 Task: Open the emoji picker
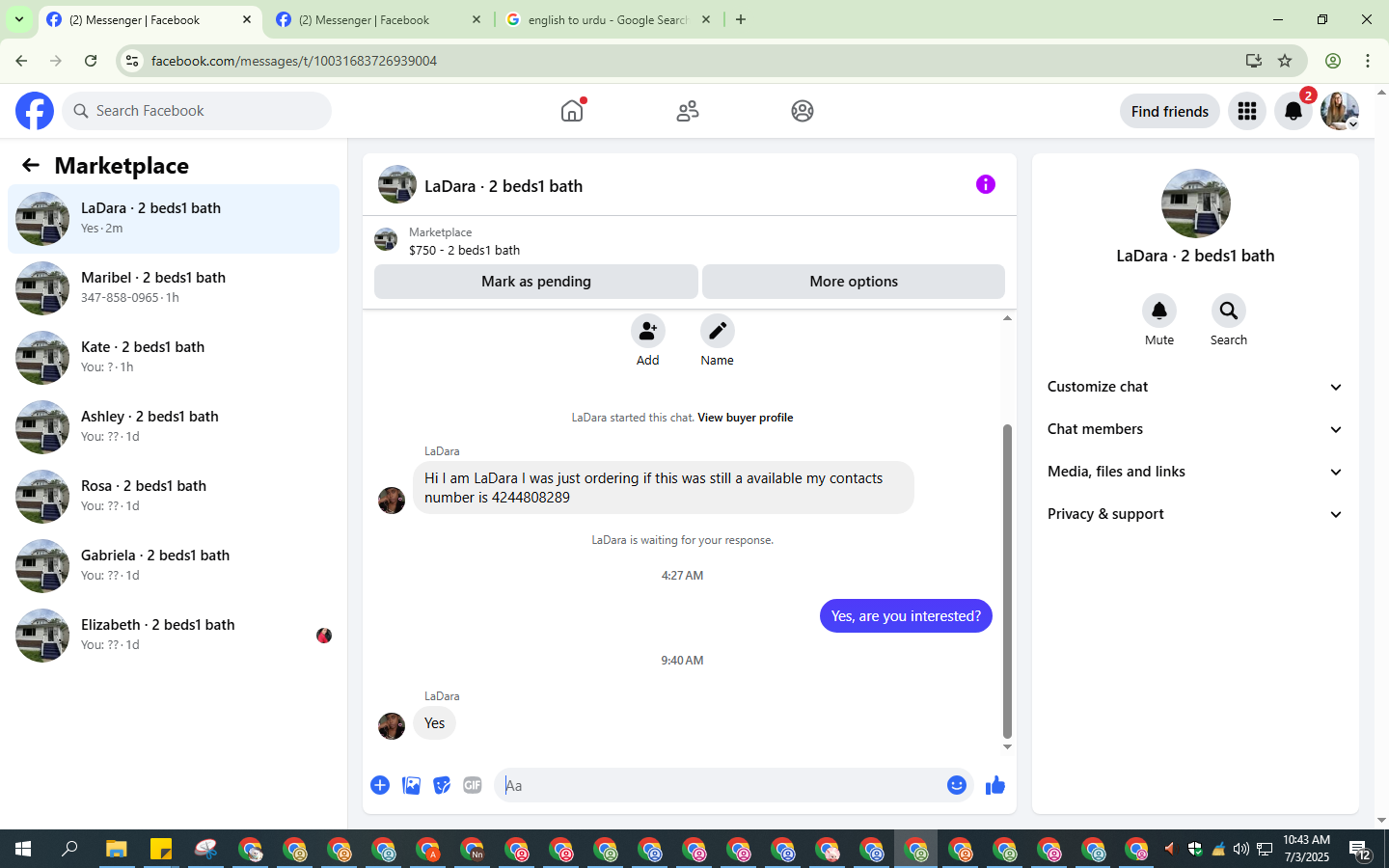click(957, 785)
